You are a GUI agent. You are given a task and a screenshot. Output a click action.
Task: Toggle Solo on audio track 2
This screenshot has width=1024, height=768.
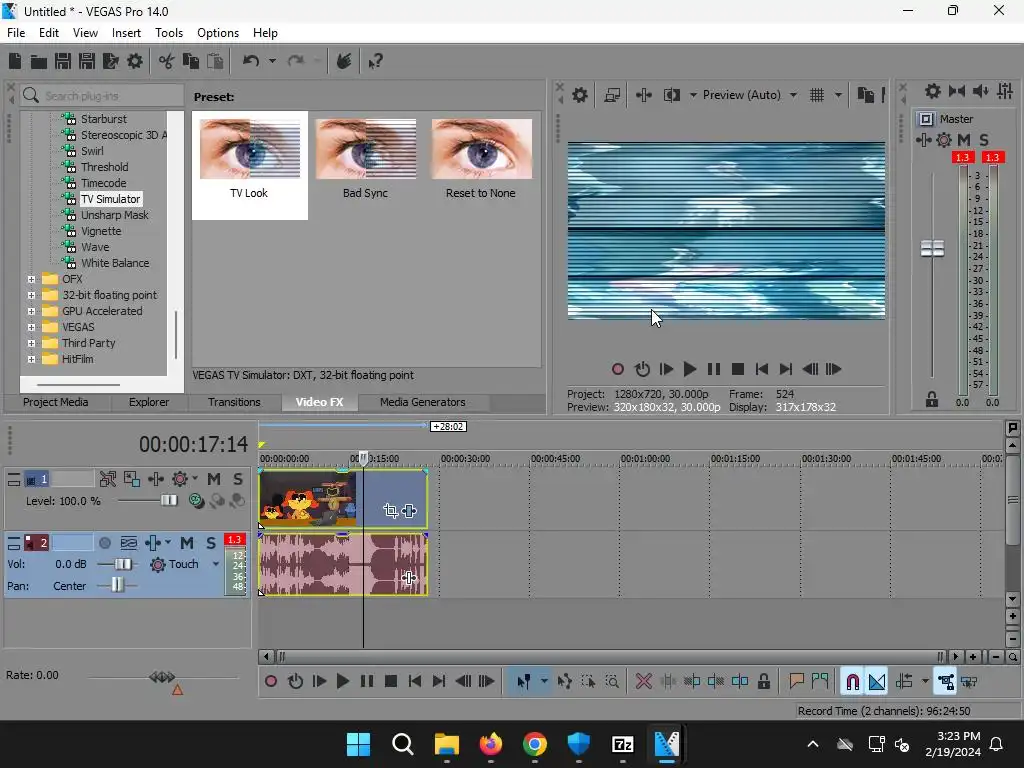tap(211, 543)
